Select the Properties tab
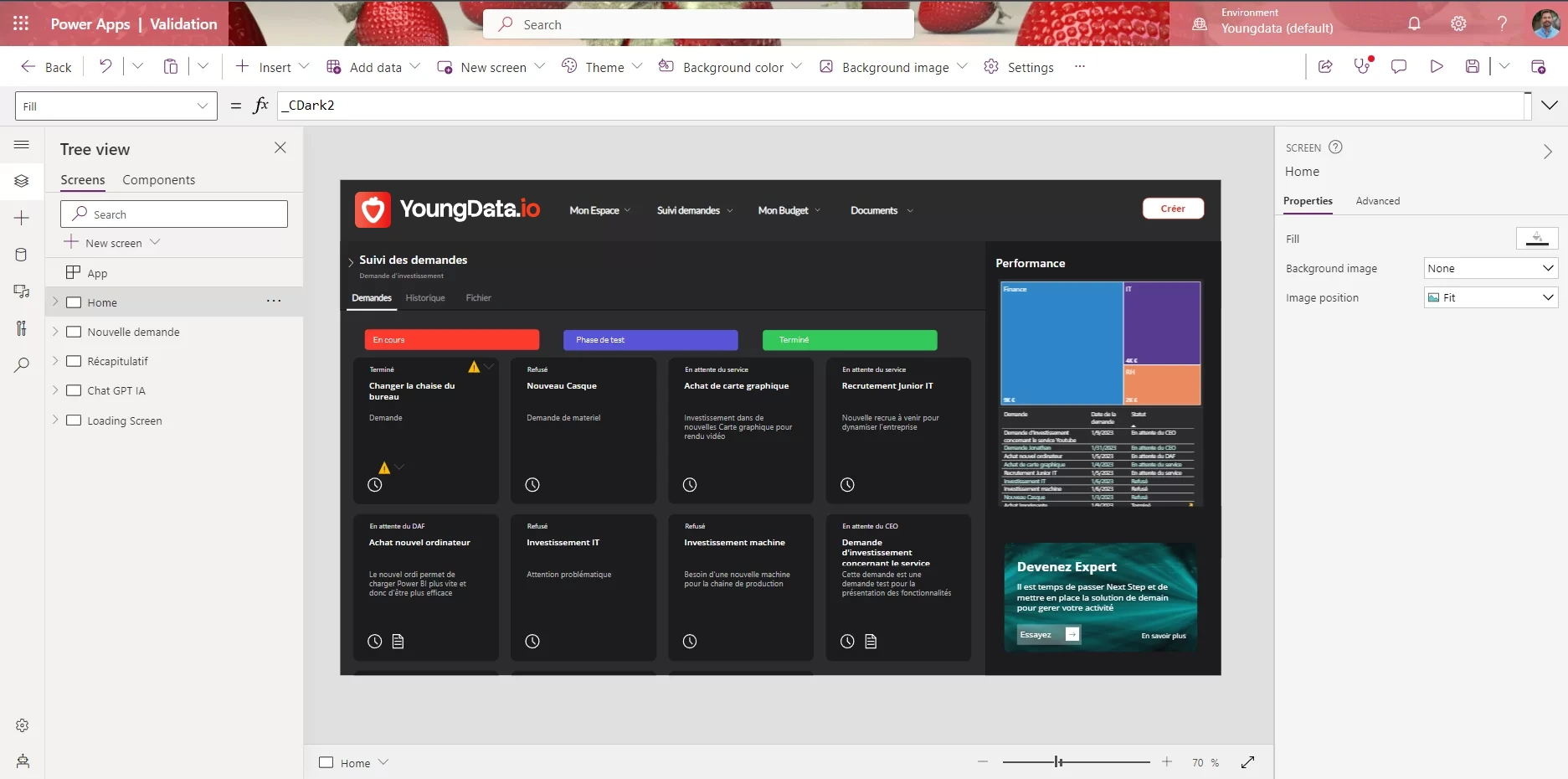The height and width of the screenshot is (779, 1568). pyautogui.click(x=1308, y=201)
